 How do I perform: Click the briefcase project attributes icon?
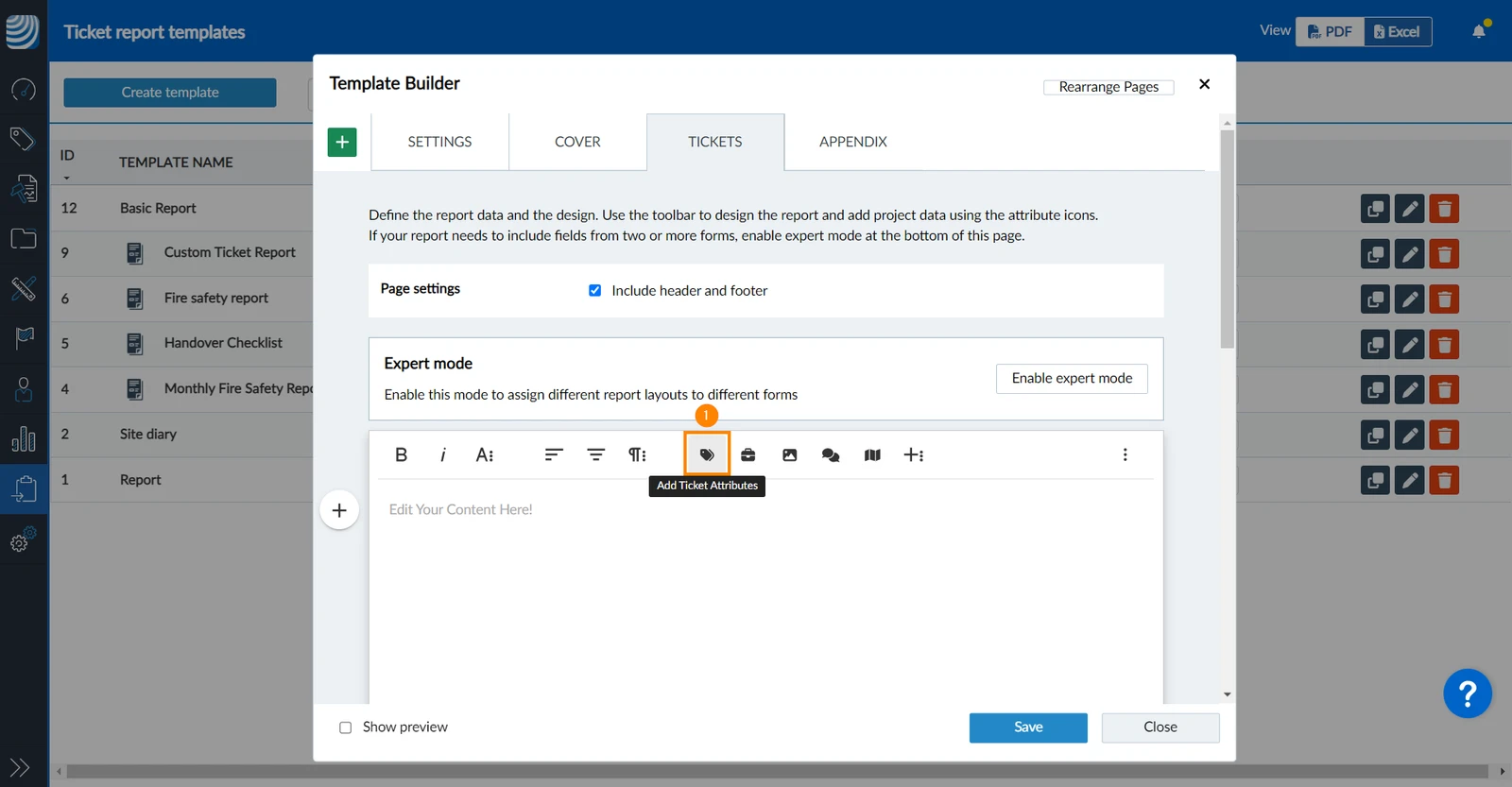[x=747, y=454]
